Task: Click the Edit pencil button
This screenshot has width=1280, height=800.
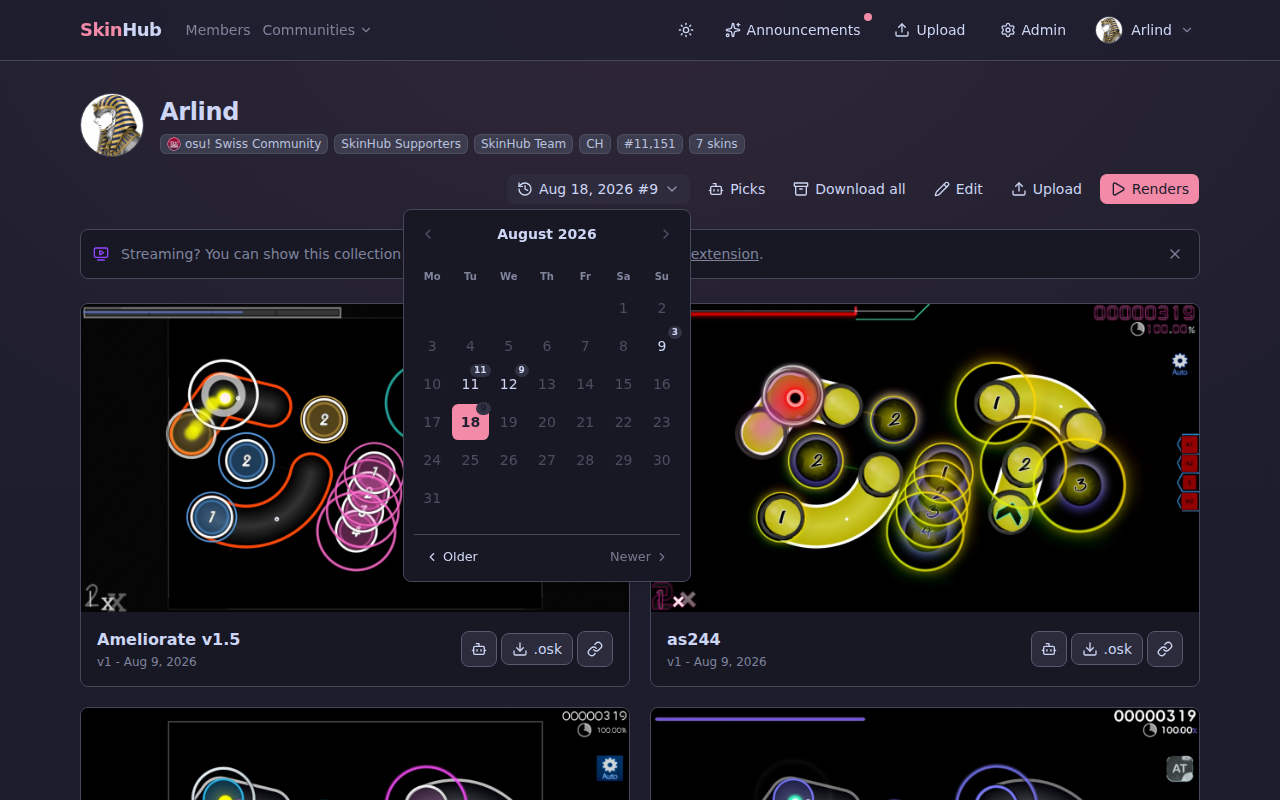Action: click(959, 189)
